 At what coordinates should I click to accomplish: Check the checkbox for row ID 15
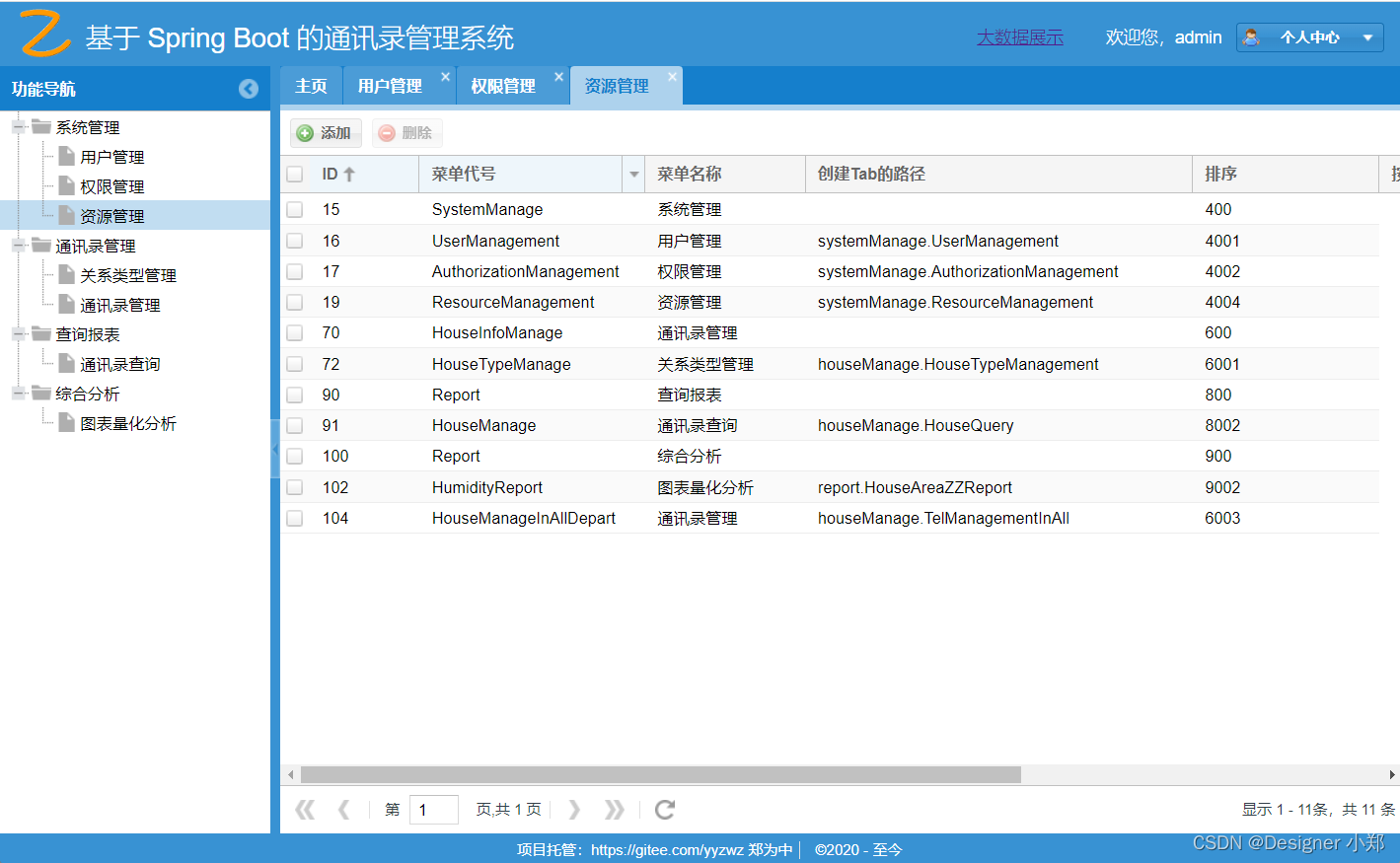click(294, 209)
